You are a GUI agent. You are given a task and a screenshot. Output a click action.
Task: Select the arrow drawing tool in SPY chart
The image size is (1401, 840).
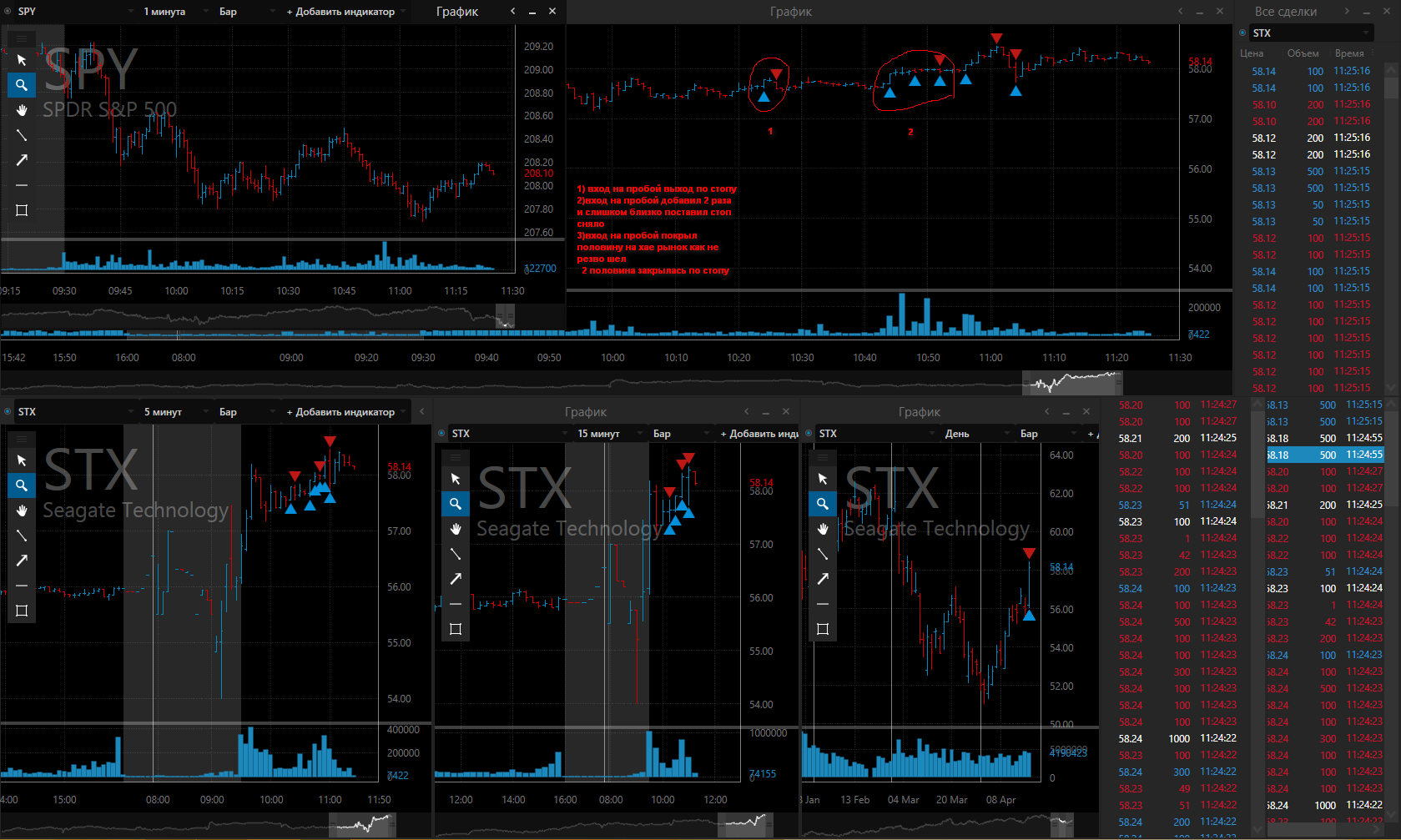pyautogui.click(x=22, y=160)
